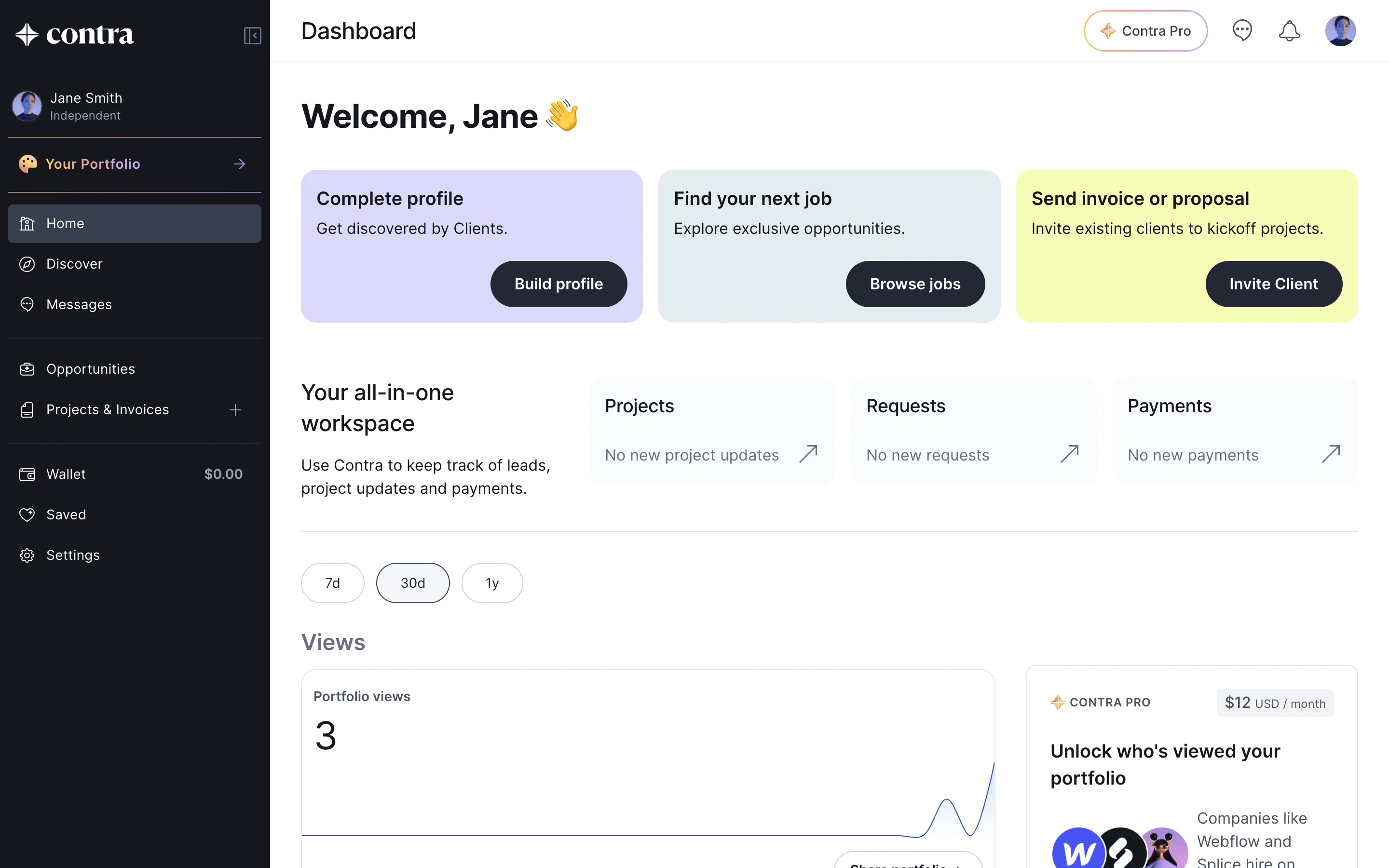Select the 7d views filter
The image size is (1389, 868).
[x=332, y=583]
